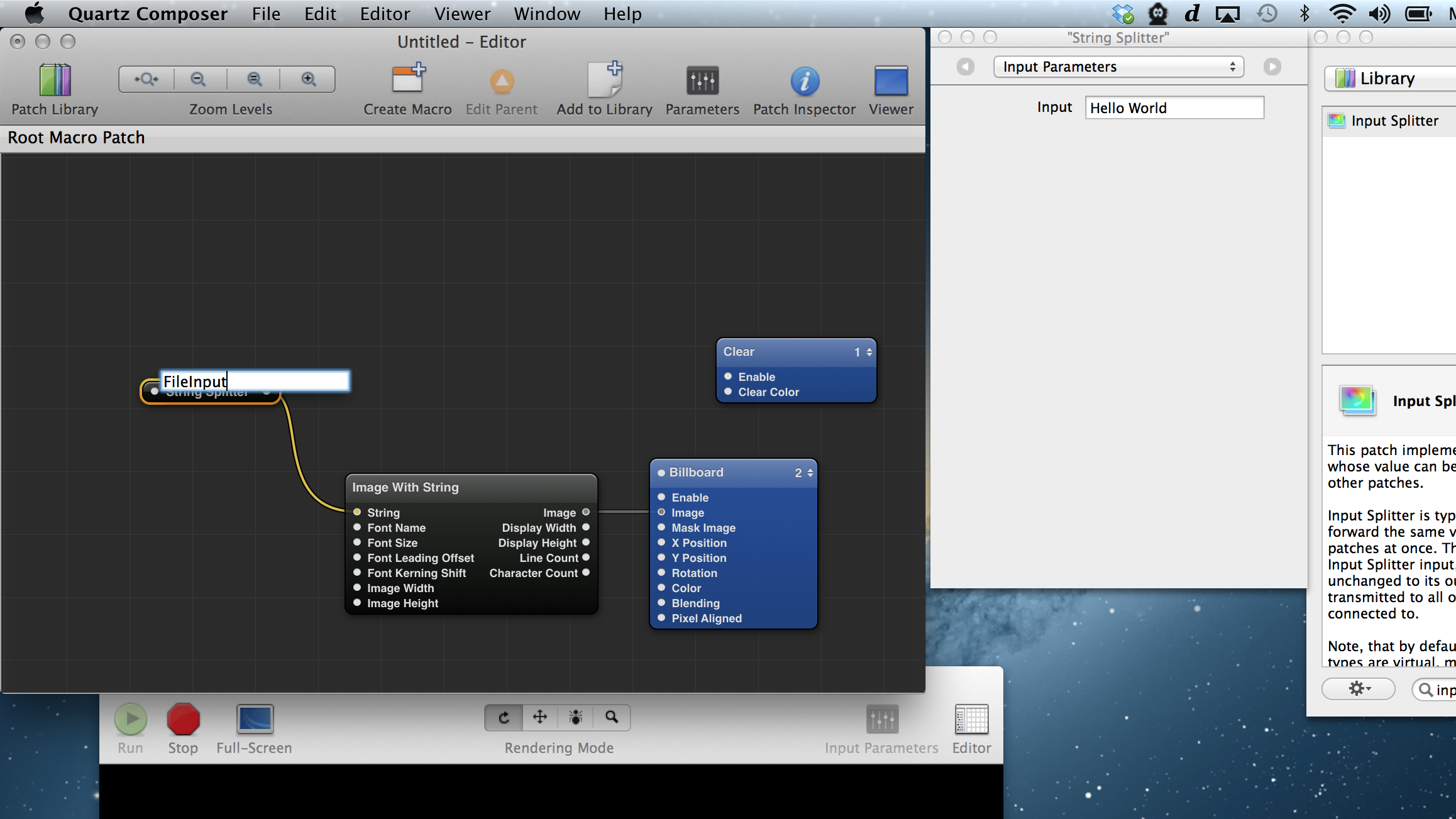Click the Clear patch title

pos(739,352)
